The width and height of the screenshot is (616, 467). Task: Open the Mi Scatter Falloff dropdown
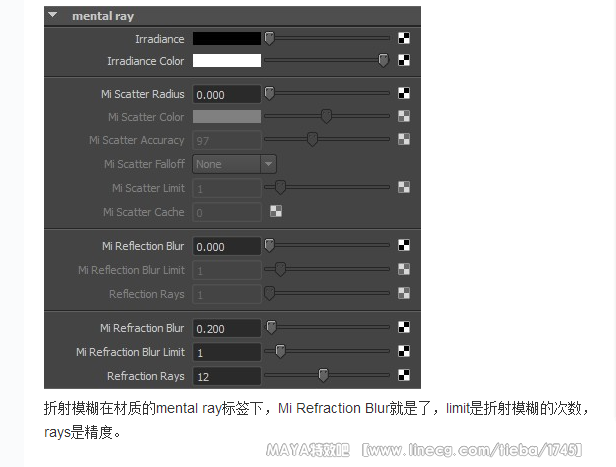(234, 164)
